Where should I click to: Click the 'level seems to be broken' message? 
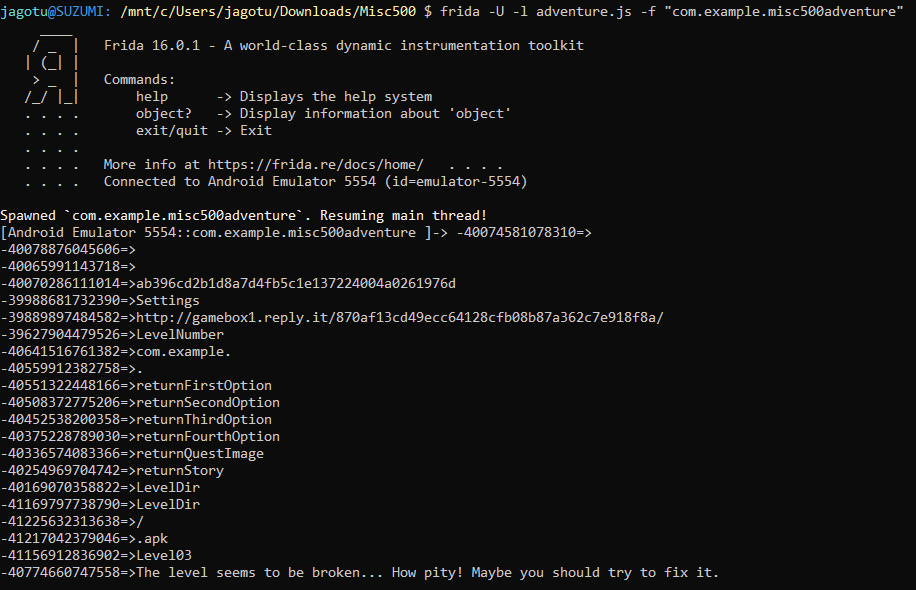tap(428, 572)
